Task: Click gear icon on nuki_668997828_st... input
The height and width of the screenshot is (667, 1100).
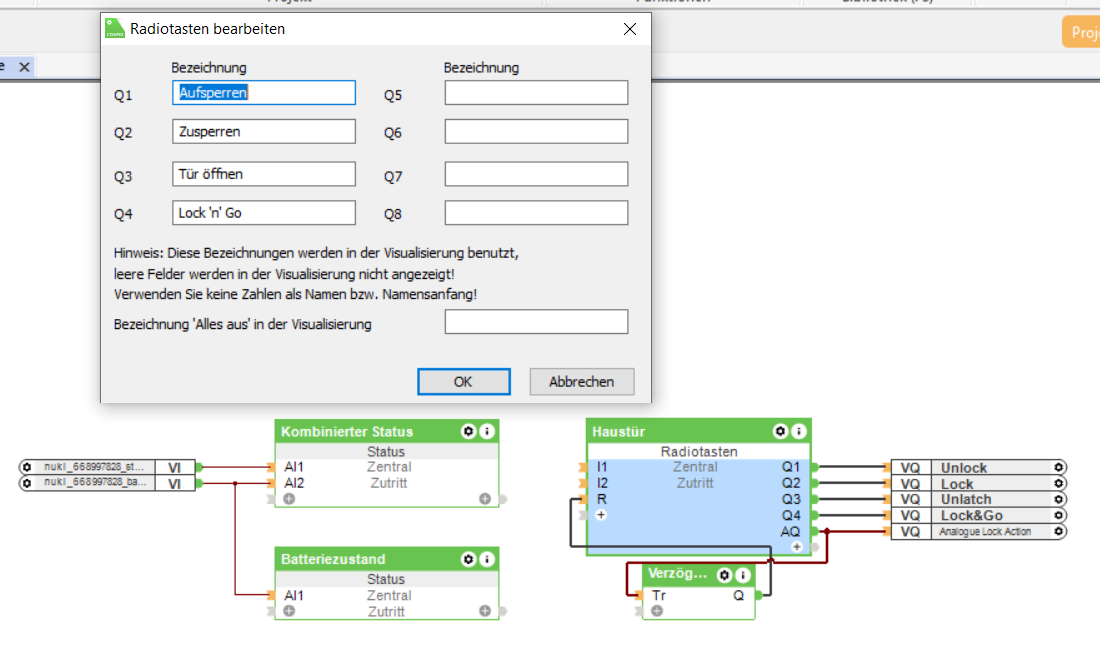Action: point(27,466)
